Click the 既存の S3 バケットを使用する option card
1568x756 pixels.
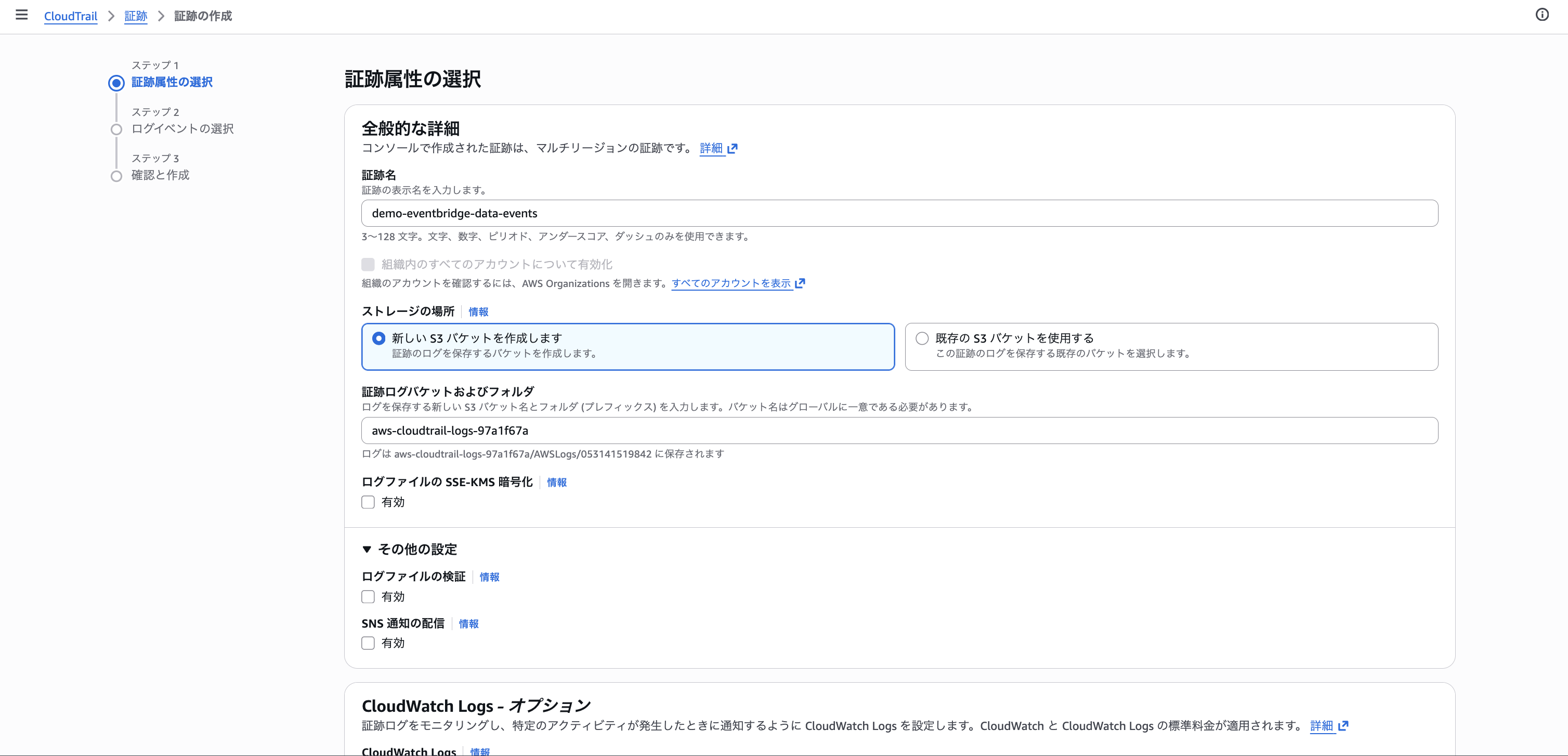1171,346
